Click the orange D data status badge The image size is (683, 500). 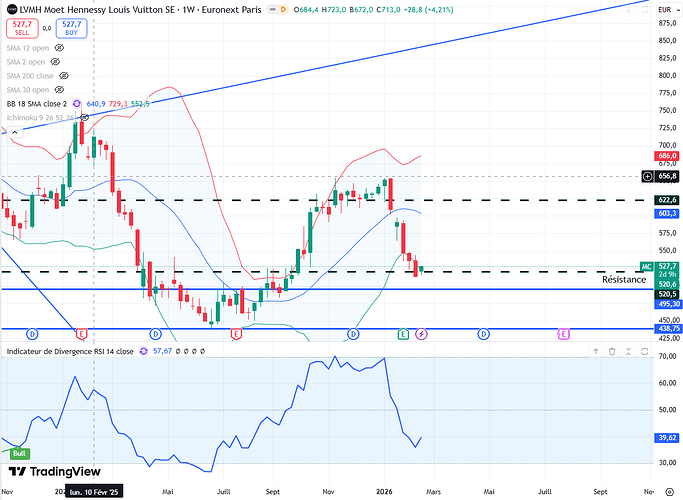[x=283, y=10]
